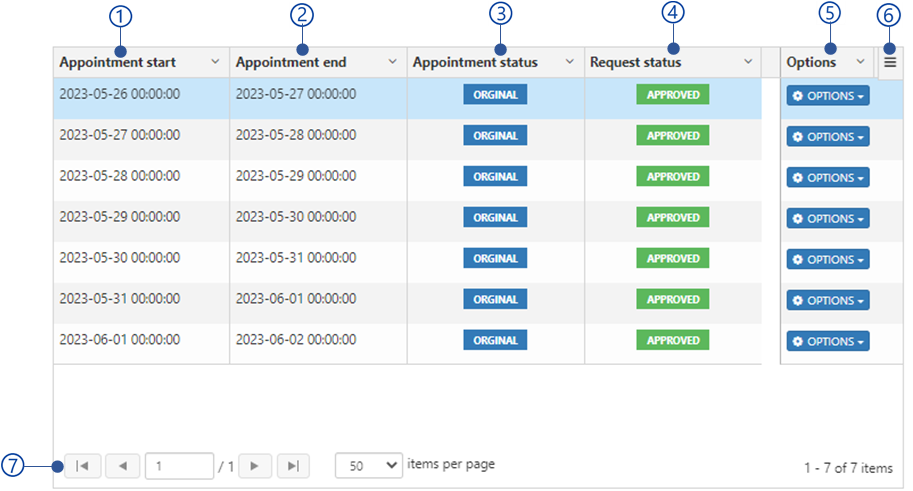Screen dimensions: 913x491
Task: Go to the previous page arrow
Action: [123, 465]
